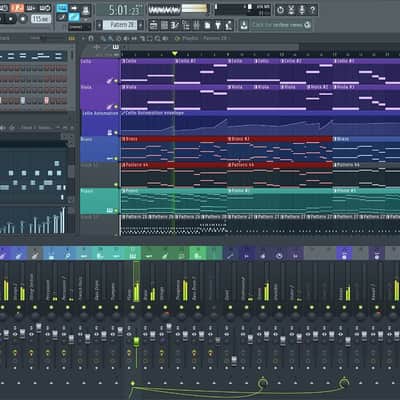400x400 pixels.
Task: Click the funnel-shaped plugin picker icon
Action: [218, 25]
